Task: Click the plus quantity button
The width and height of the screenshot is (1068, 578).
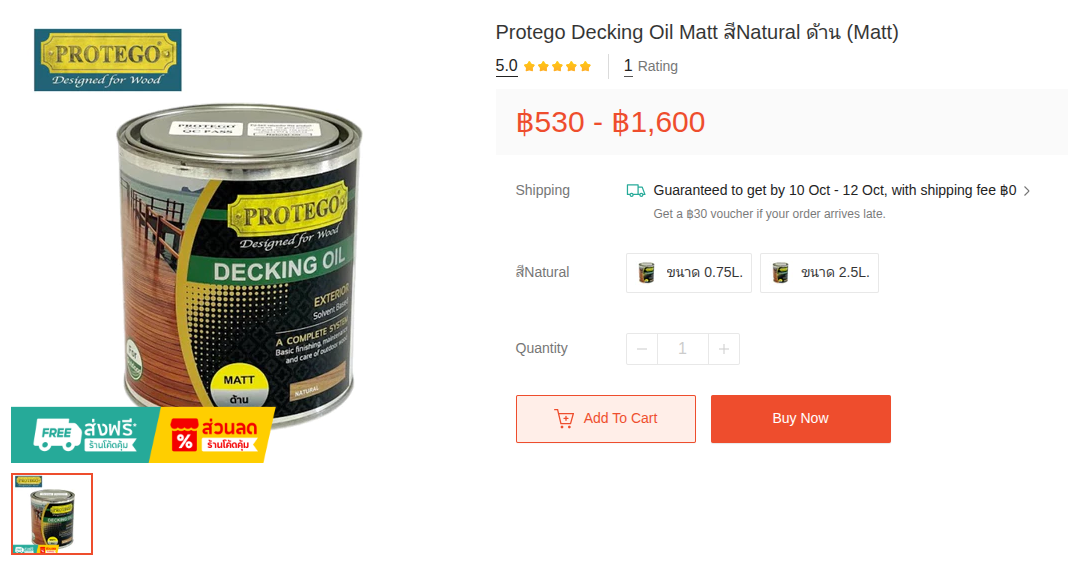Action: (x=724, y=349)
